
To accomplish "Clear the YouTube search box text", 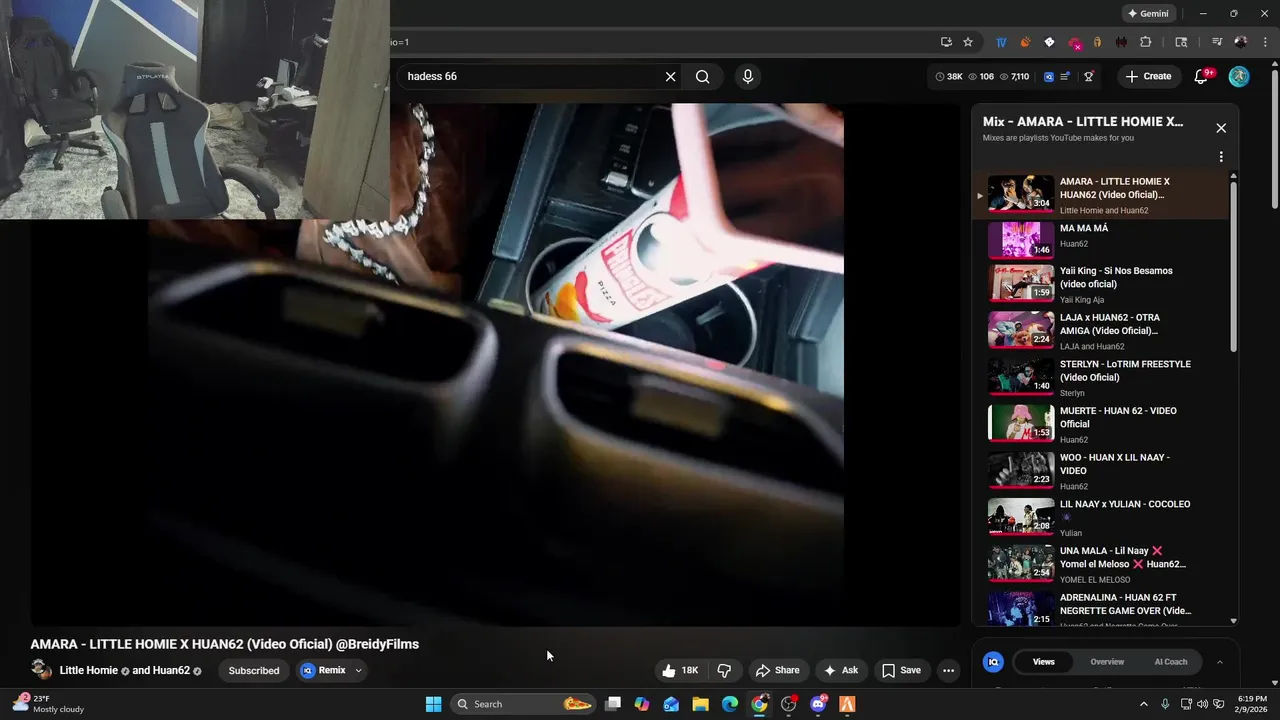I will pyautogui.click(x=670, y=77).
